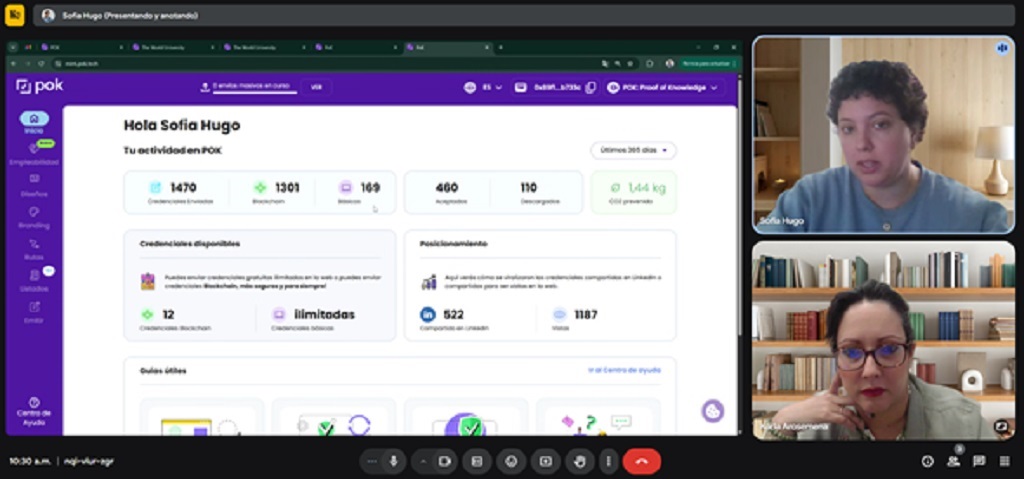1024x479 pixels.
Task: Click the 0xB9f wallet address text
Action: click(x=557, y=88)
